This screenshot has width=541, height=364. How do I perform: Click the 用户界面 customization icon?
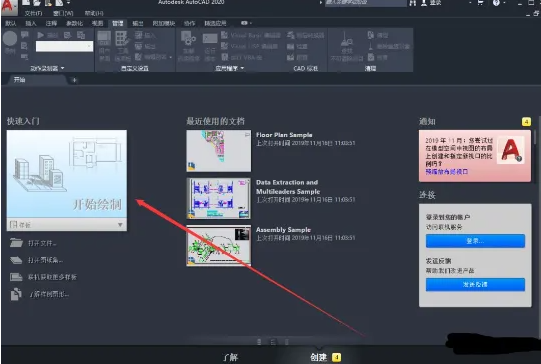pyautogui.click(x=104, y=38)
